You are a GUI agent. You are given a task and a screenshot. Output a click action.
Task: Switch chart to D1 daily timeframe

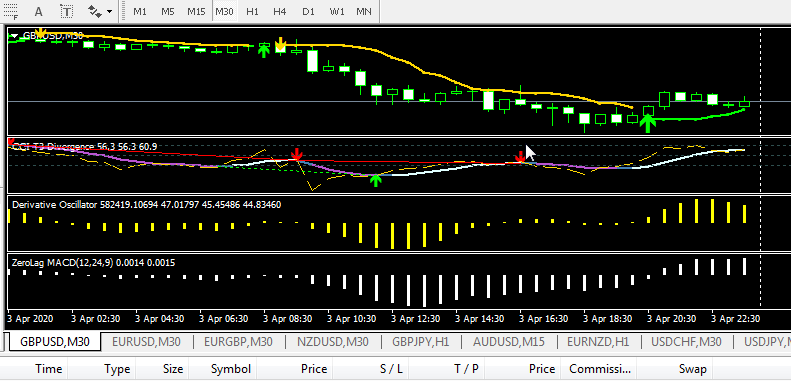click(x=308, y=11)
